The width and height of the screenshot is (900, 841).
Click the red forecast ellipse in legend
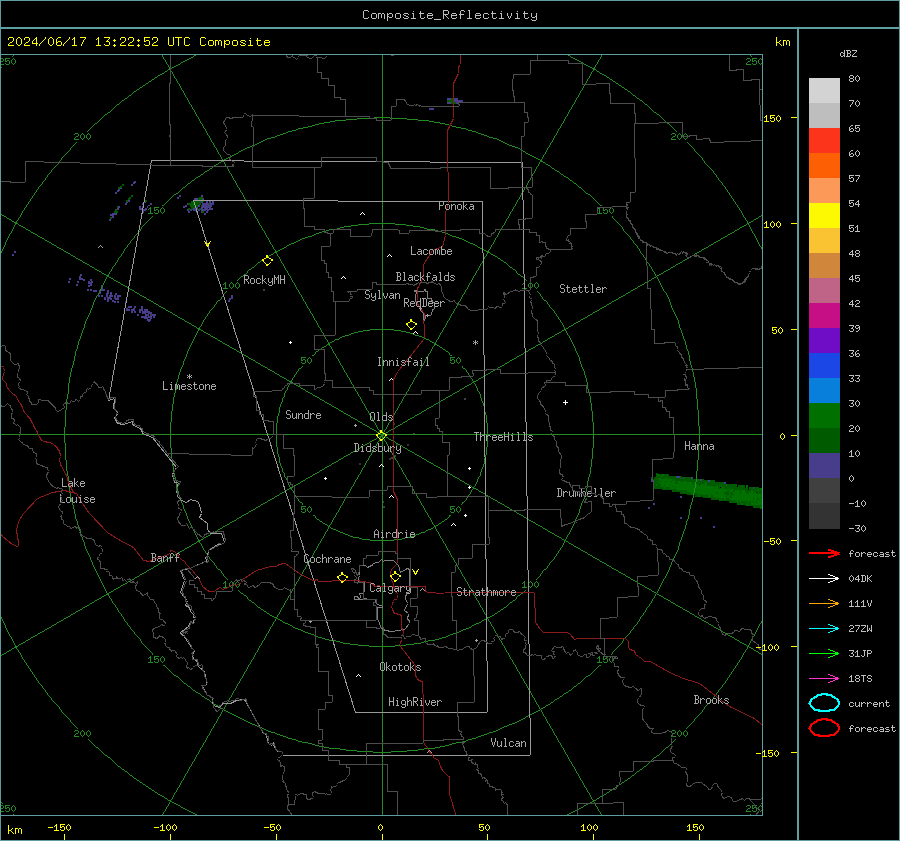pos(824,728)
